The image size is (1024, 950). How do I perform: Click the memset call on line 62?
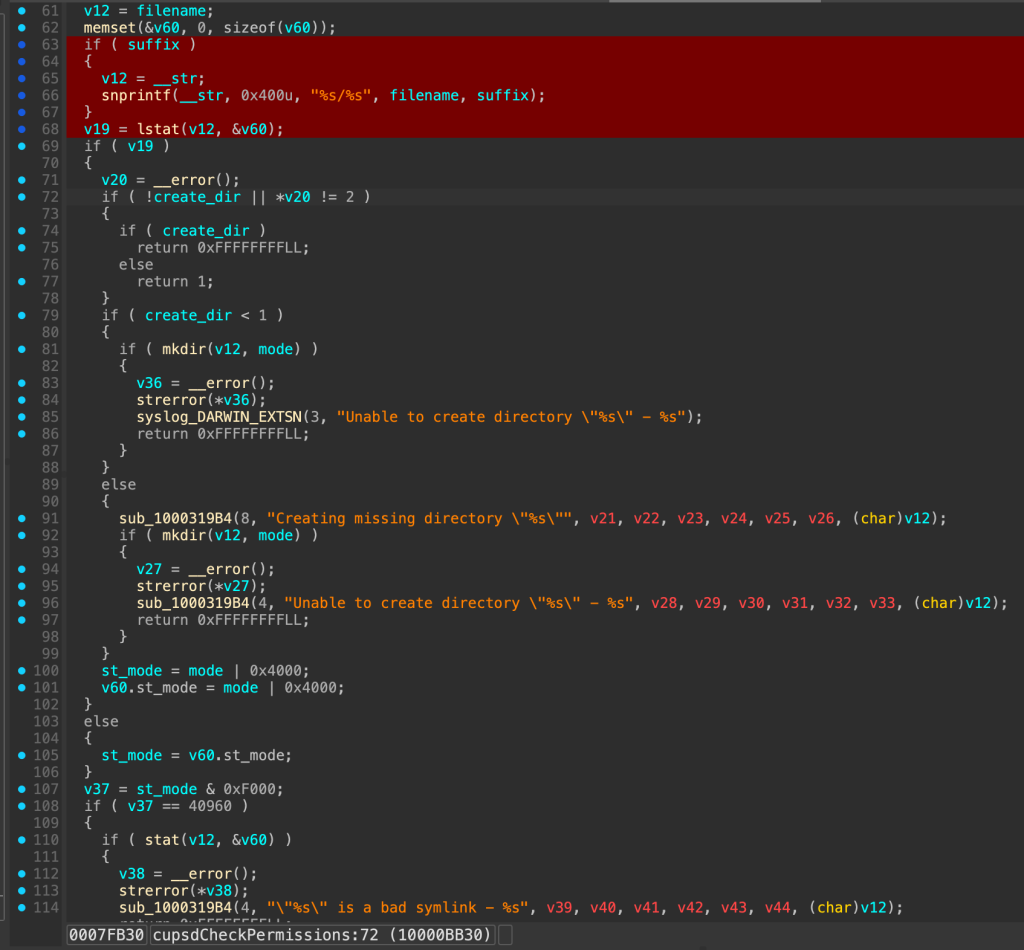(109, 27)
